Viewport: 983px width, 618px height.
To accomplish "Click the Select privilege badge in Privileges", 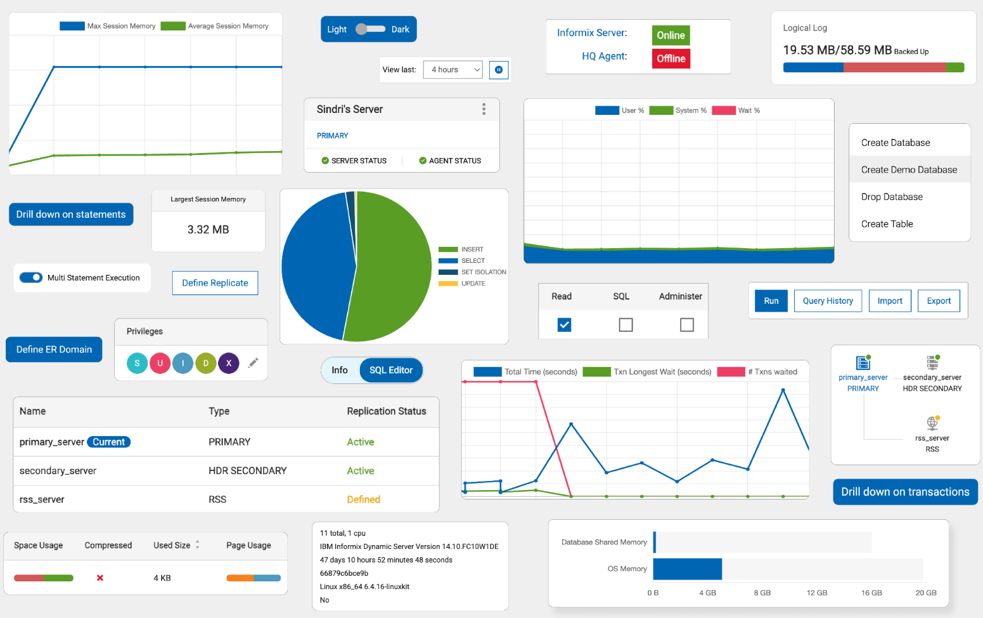I will pyautogui.click(x=136, y=364).
